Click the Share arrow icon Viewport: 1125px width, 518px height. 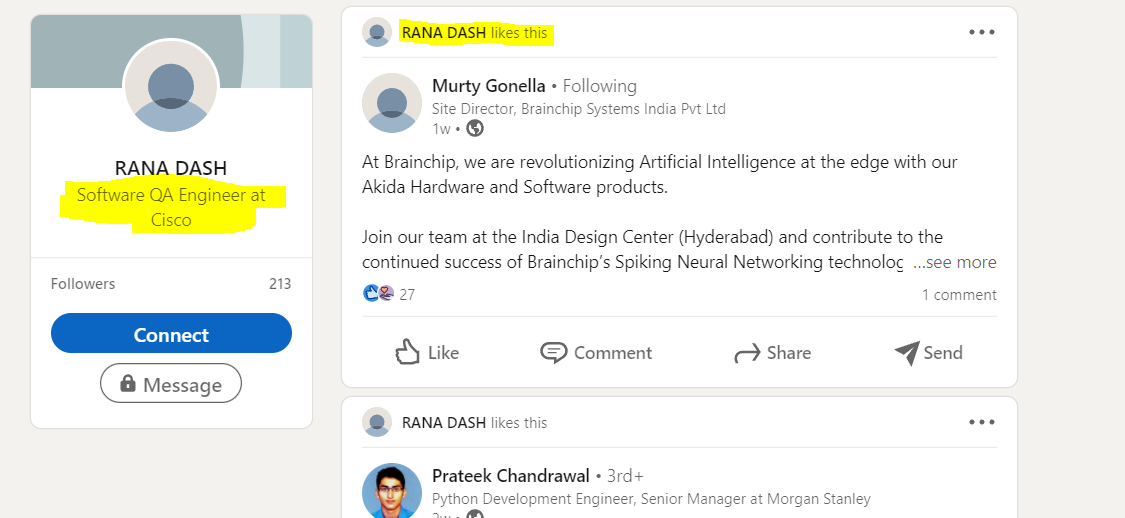click(x=747, y=353)
